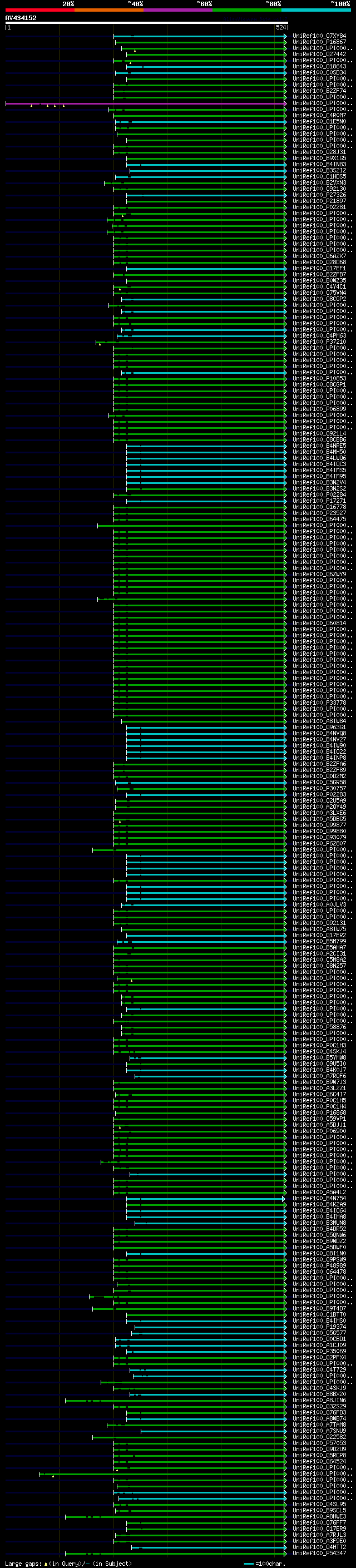The image size is (356, 1568).
Task: Click the 524 query length marker
Action: point(281,27)
